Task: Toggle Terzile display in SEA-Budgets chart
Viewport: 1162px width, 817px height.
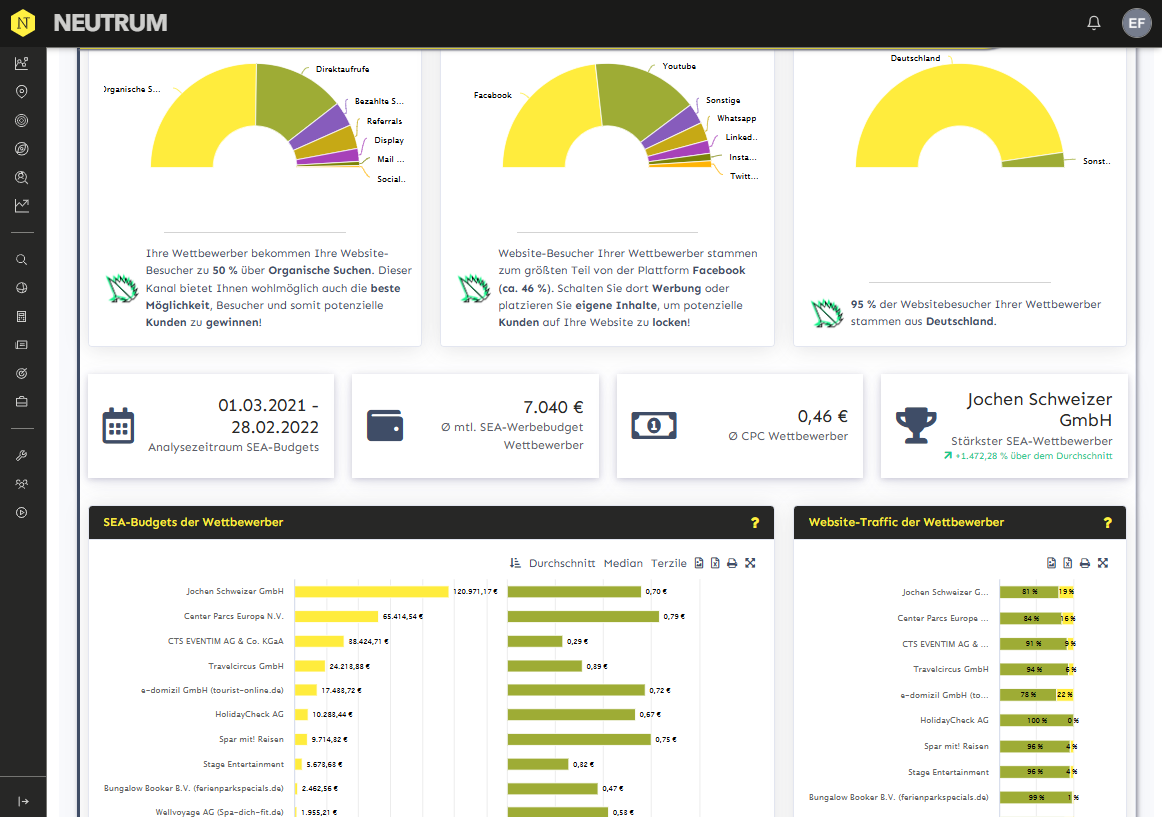Action: pos(669,563)
